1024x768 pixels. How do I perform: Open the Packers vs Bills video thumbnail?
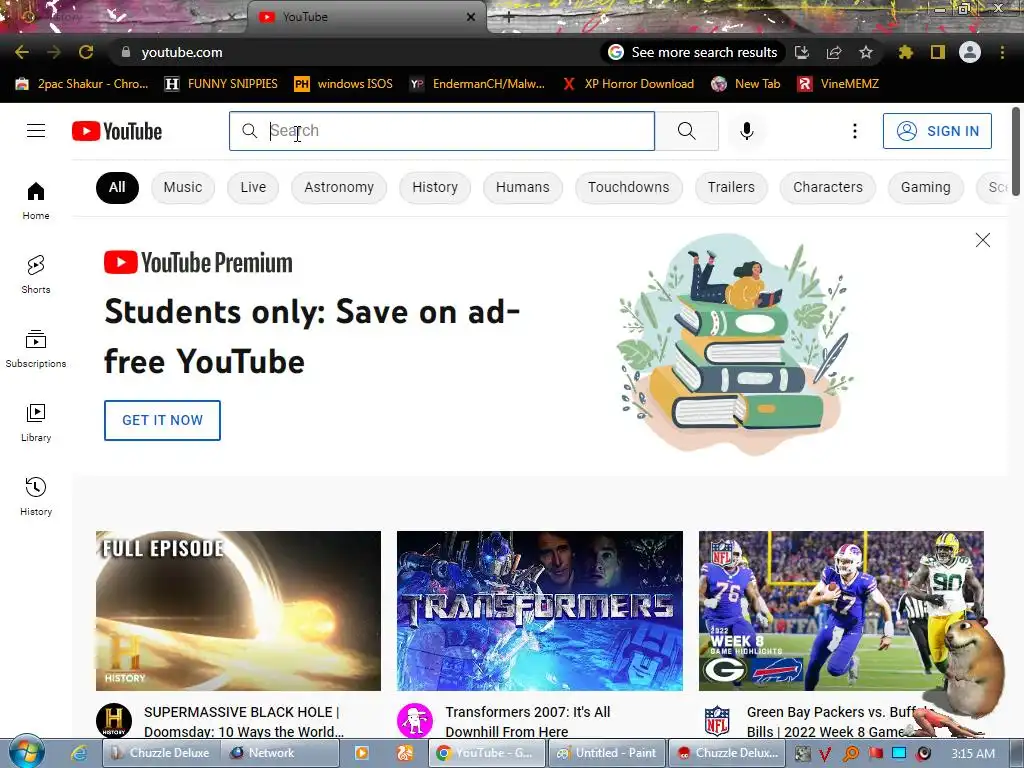pos(841,611)
